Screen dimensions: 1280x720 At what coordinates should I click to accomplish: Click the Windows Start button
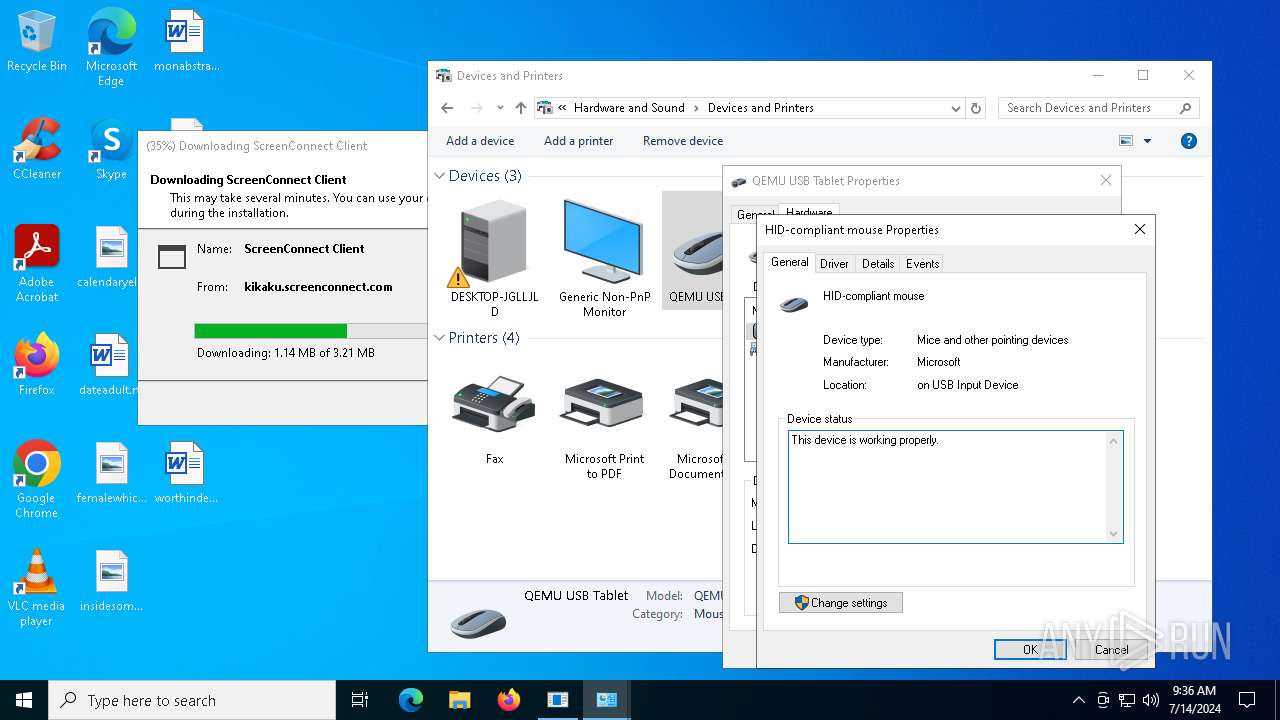tap(24, 700)
